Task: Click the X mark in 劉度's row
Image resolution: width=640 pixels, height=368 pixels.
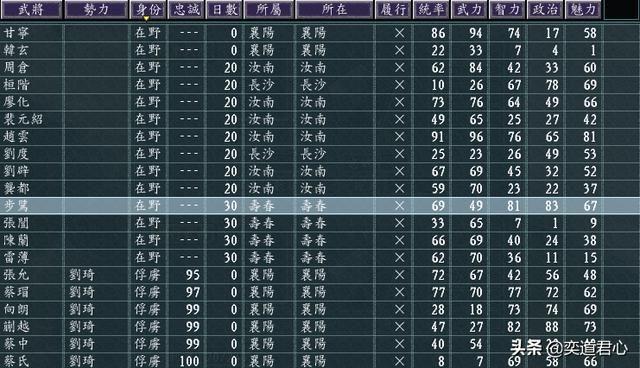Action: [x=400, y=154]
